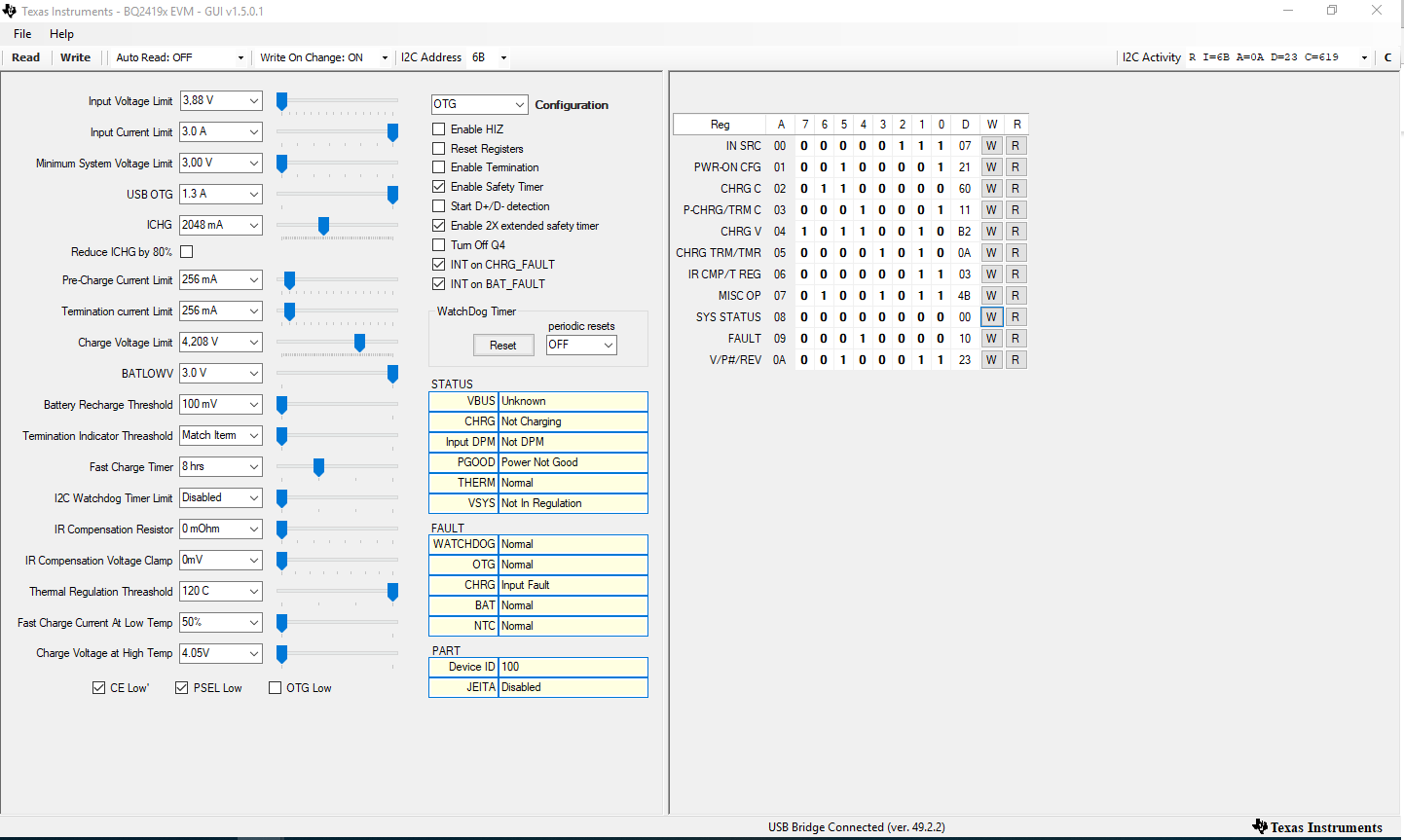Click the R button for IN SRC register
Viewport: 1404px width, 840px height.
click(1016, 146)
